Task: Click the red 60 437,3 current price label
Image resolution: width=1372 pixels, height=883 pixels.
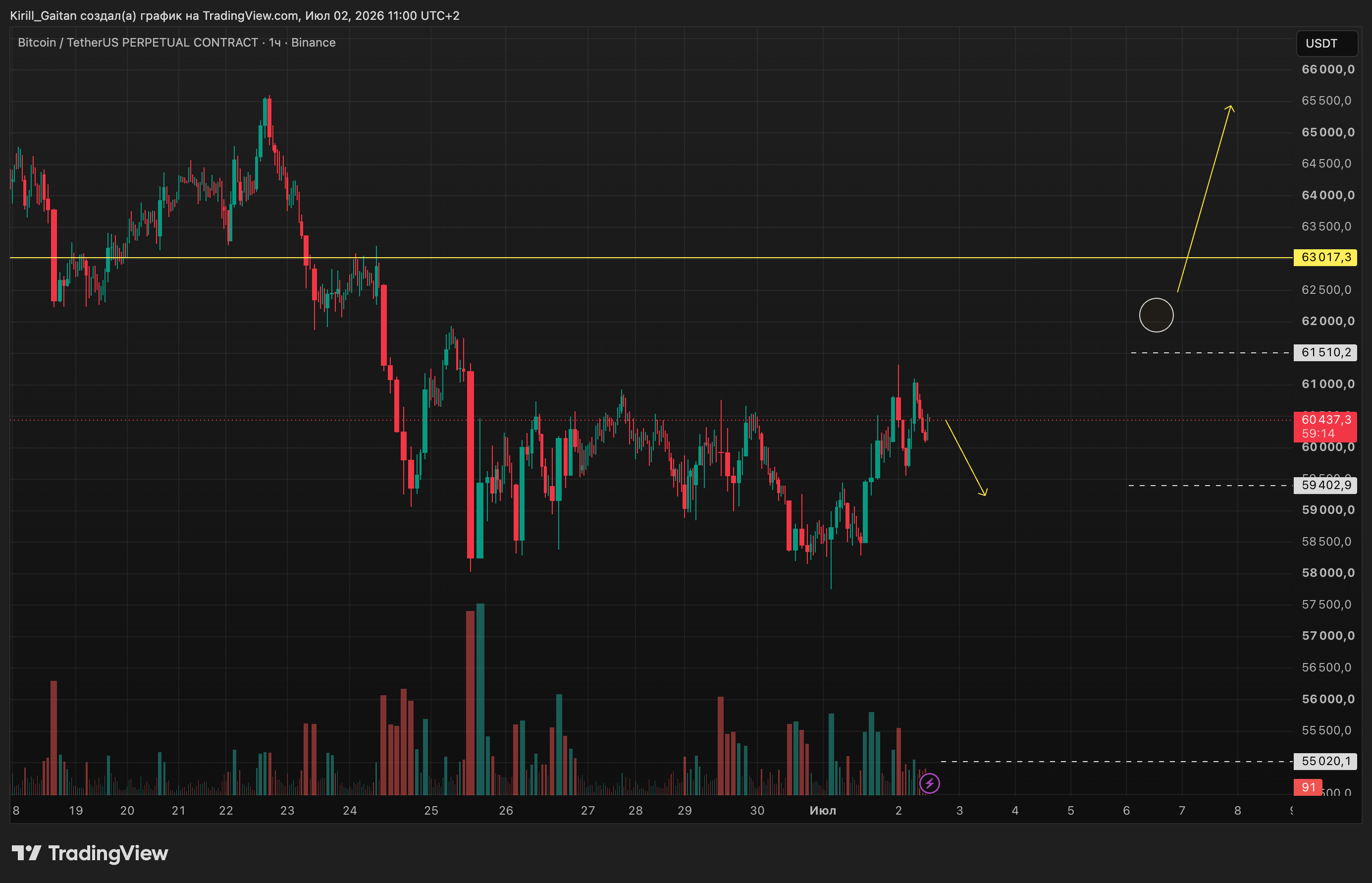Action: (1325, 427)
